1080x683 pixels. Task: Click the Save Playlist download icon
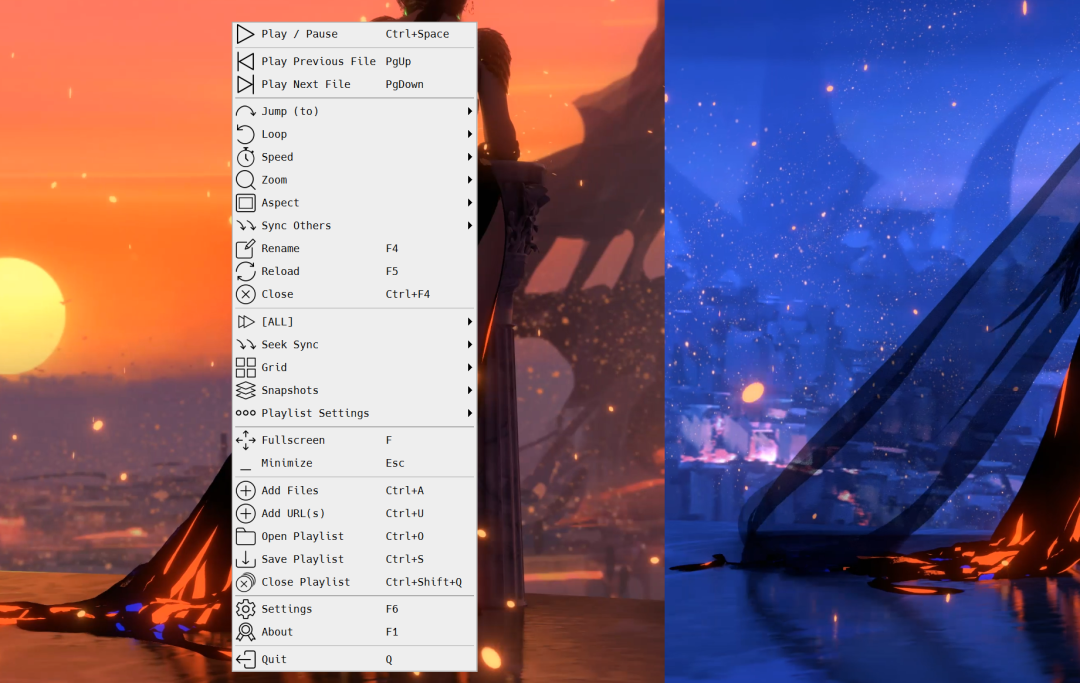point(245,559)
